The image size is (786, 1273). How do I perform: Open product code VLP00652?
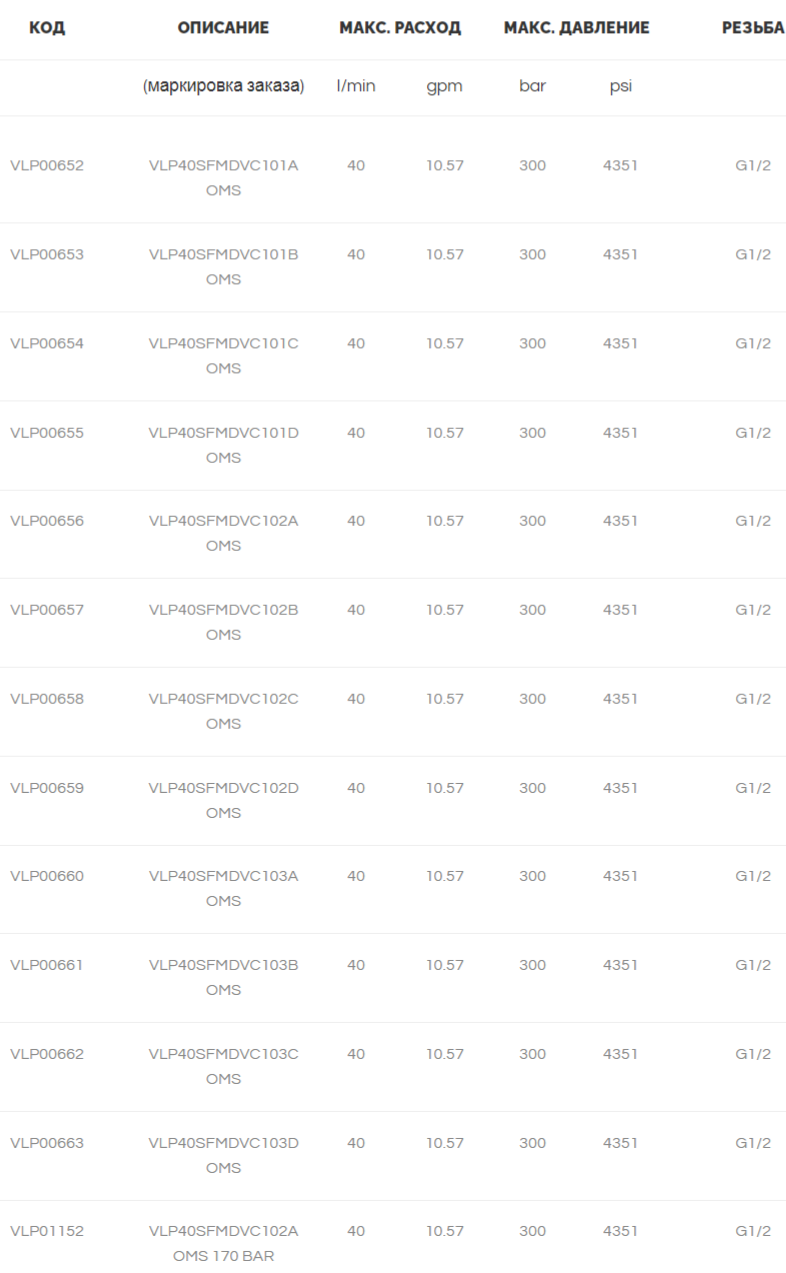[47, 166]
